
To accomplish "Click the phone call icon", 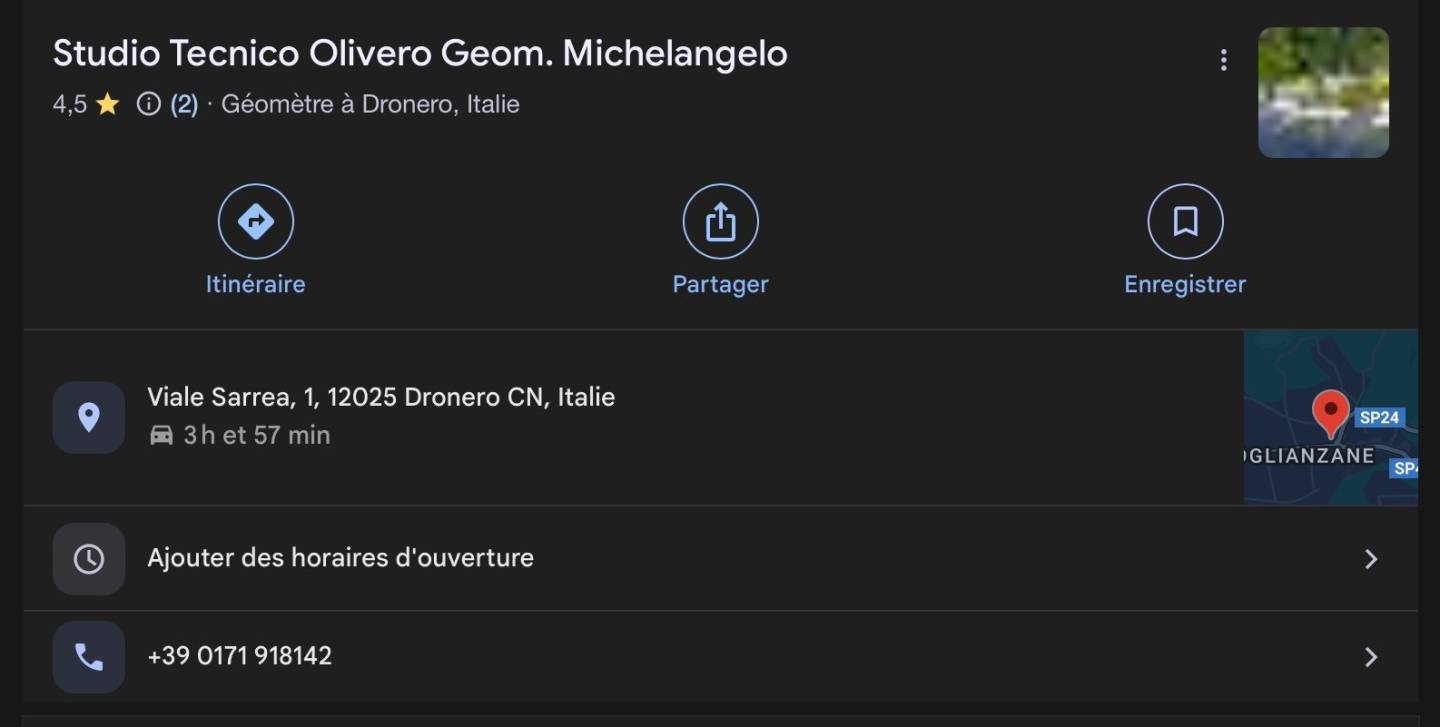I will 89,657.
